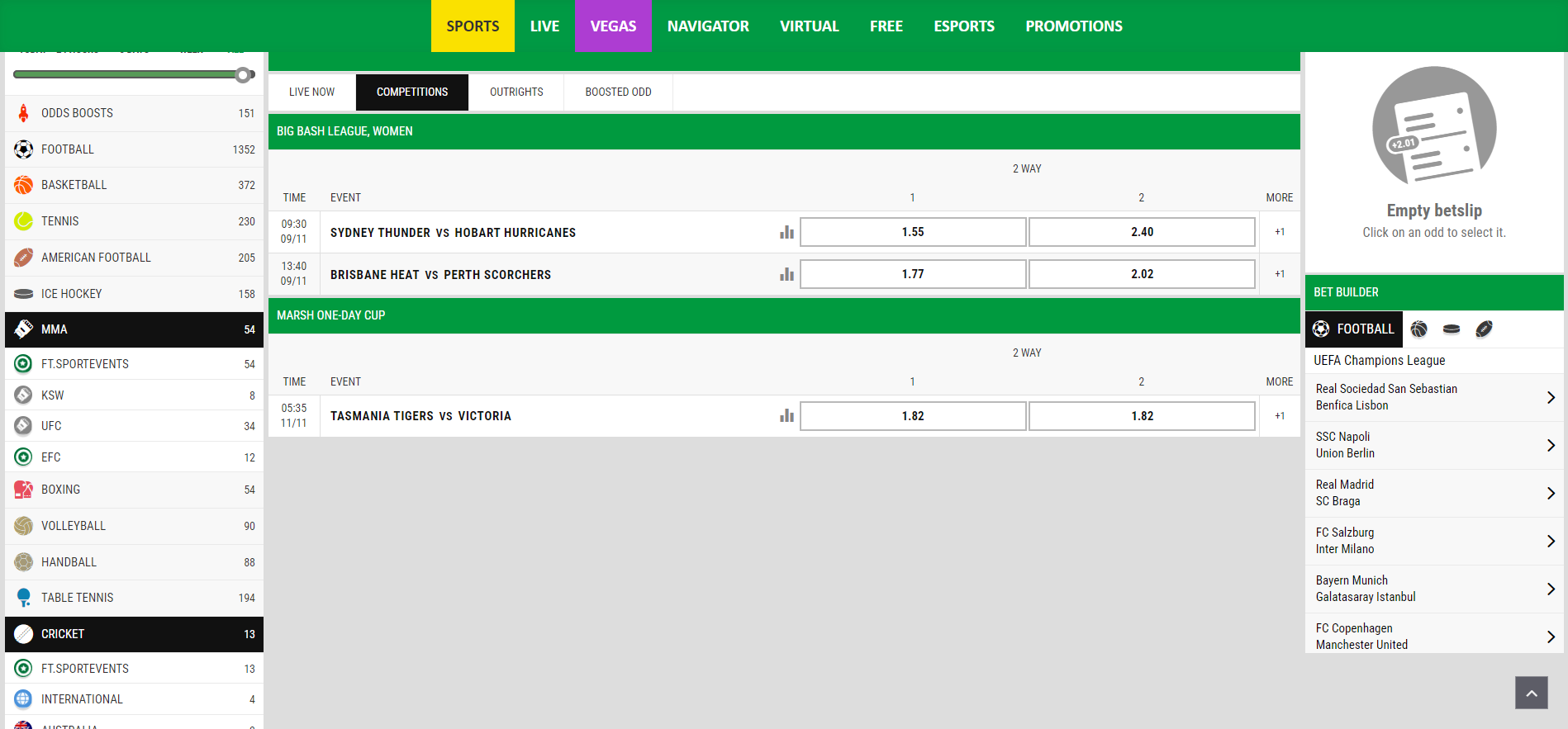Click the Handball icon in sidebar

[x=23, y=562]
